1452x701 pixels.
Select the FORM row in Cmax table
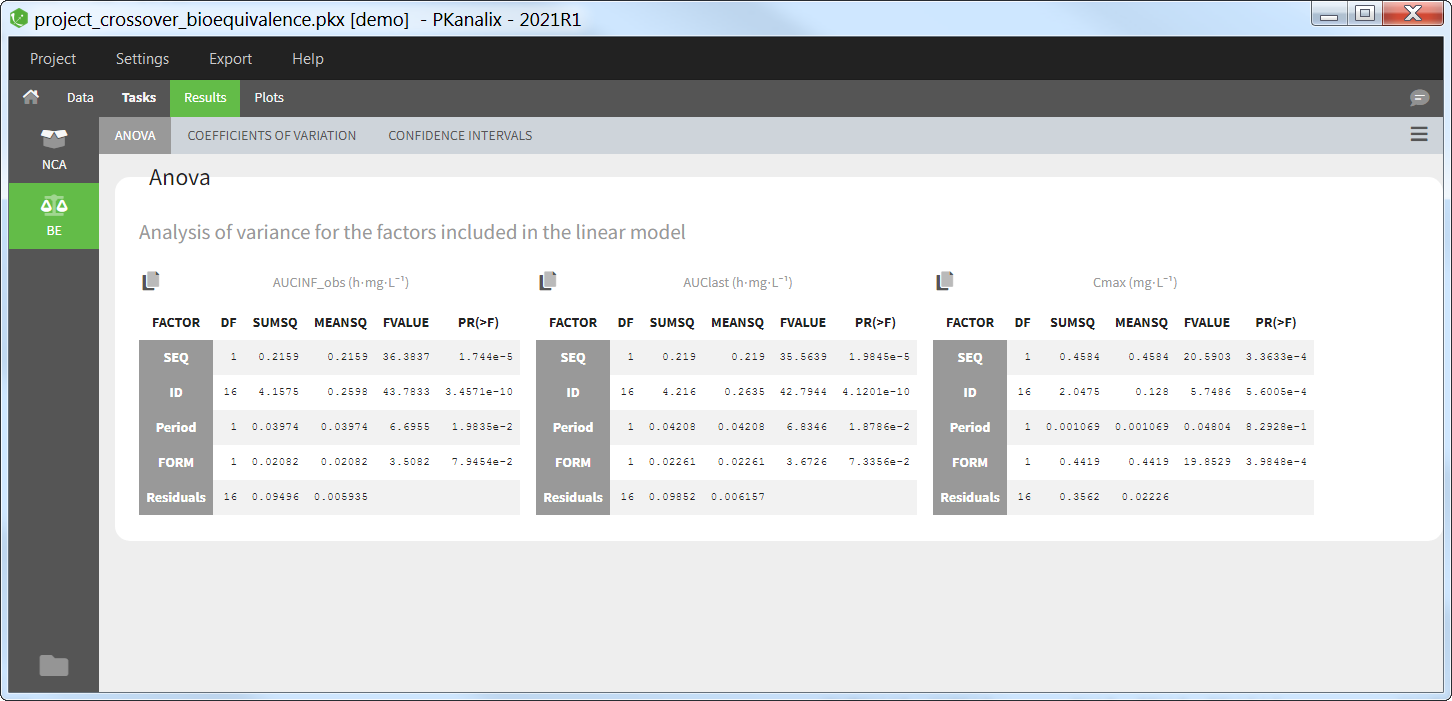[969, 462]
